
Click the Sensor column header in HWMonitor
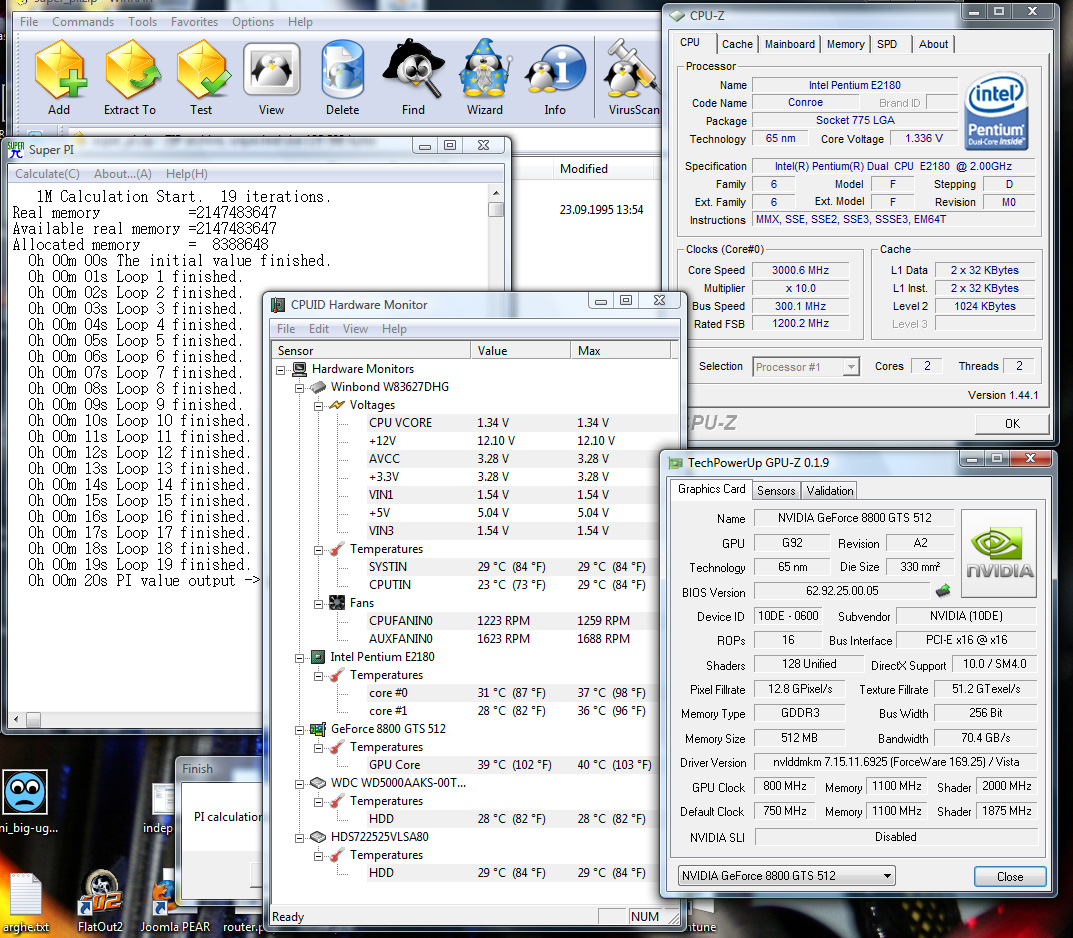pos(370,350)
